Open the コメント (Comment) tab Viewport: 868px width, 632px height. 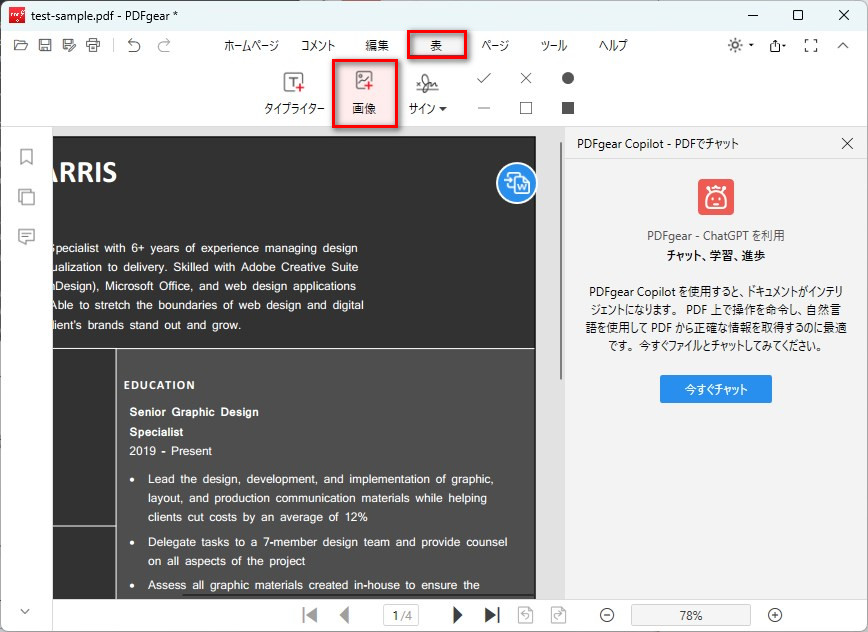[316, 45]
